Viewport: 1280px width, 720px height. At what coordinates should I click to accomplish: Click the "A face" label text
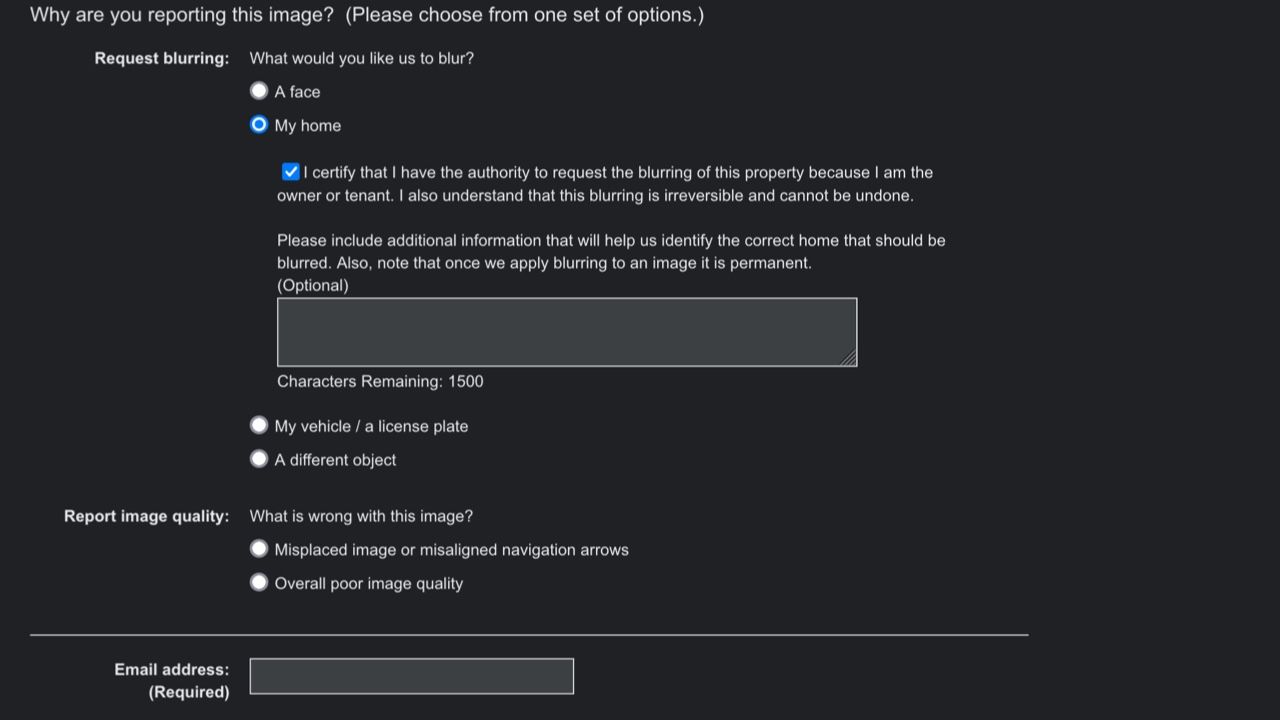click(x=297, y=92)
